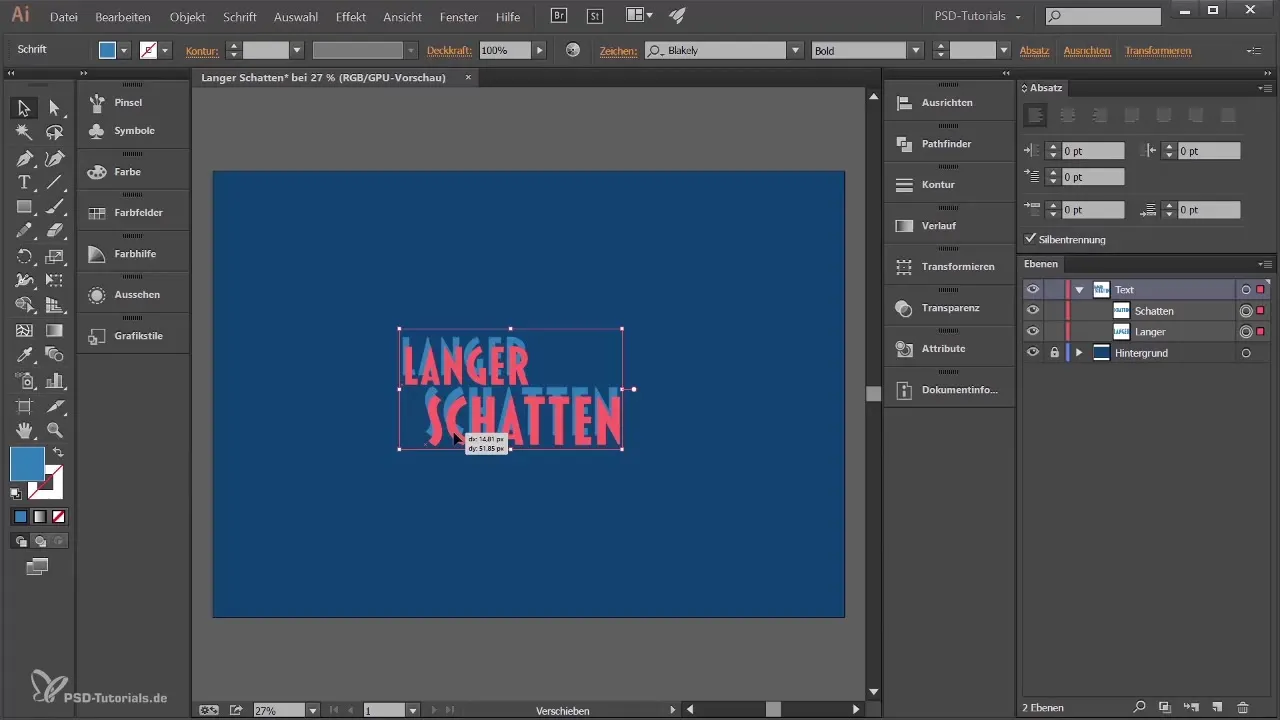Screen dimensions: 1280x720
Task: Select the Hand tool
Action: click(24, 430)
